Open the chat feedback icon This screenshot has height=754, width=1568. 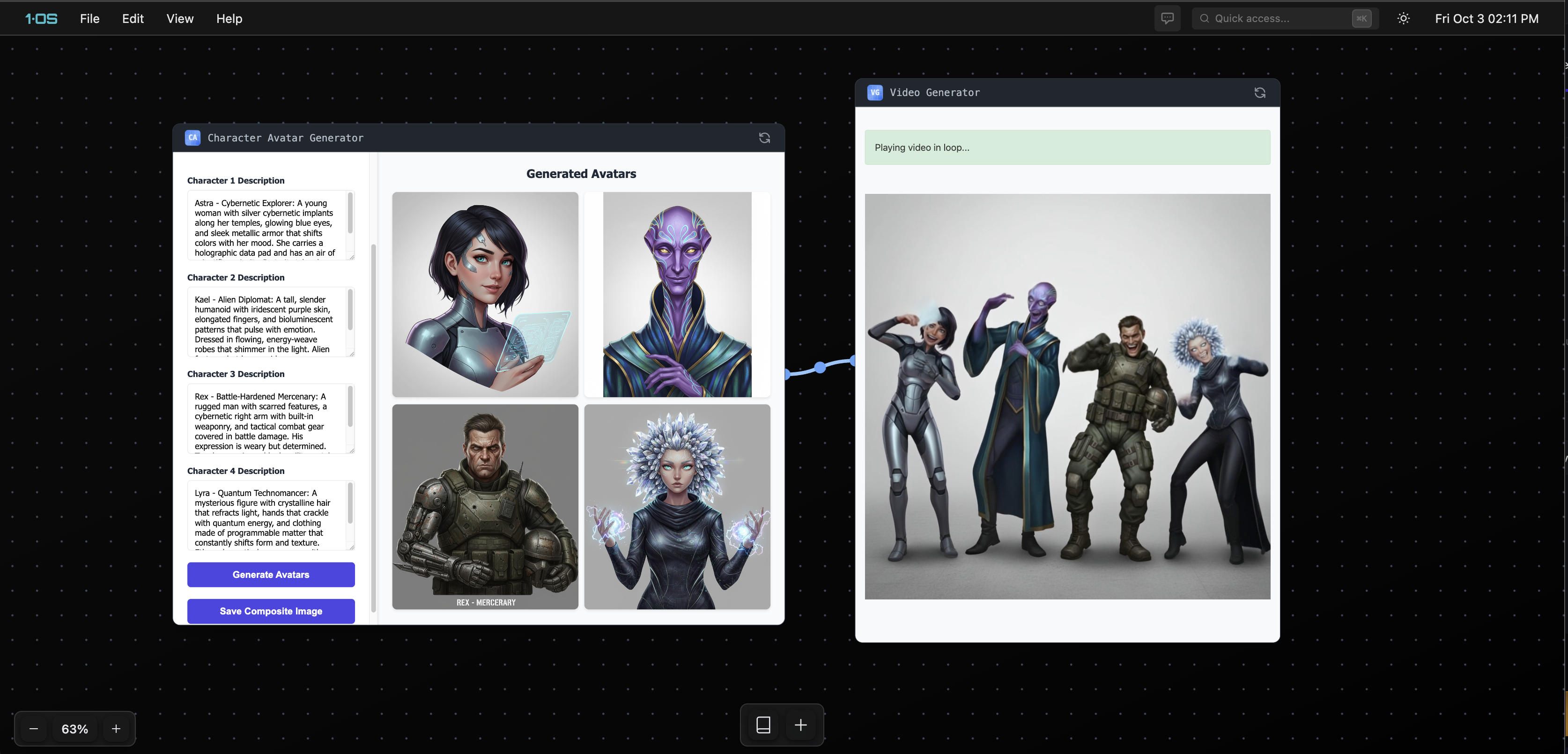pyautogui.click(x=1167, y=18)
